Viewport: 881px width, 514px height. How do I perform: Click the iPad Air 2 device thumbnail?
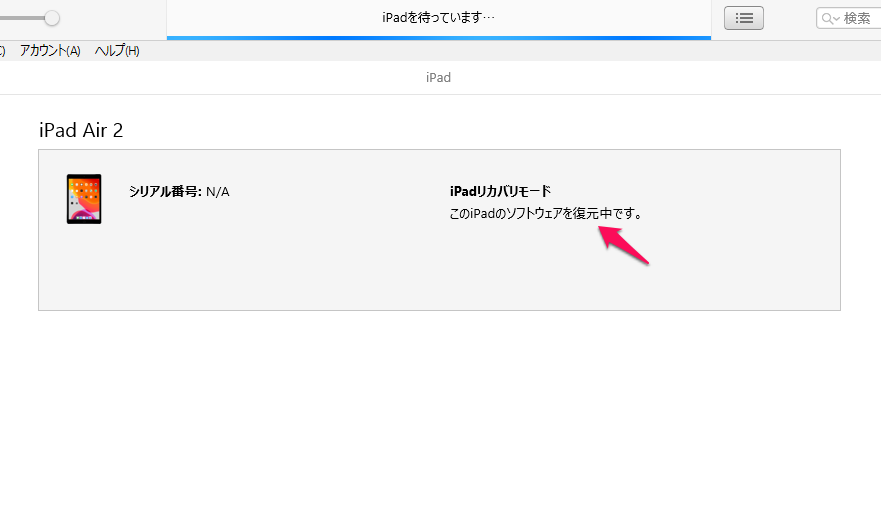coord(84,199)
